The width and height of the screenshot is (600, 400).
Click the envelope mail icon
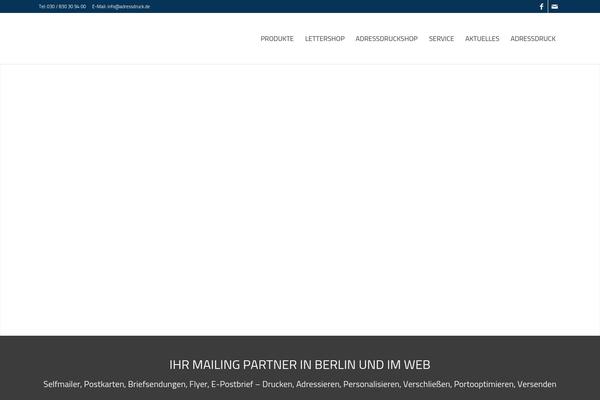[x=555, y=6]
